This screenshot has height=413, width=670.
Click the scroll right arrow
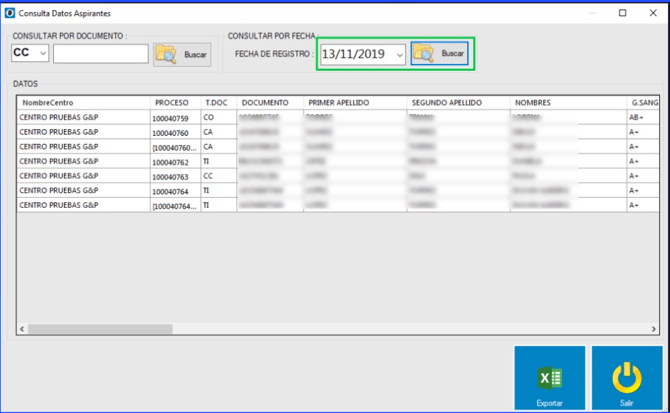[x=653, y=329]
